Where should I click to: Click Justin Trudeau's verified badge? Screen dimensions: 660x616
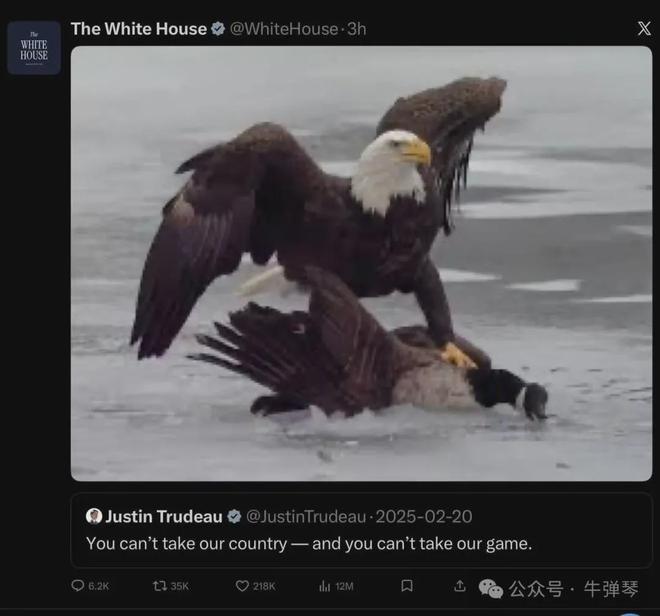[x=234, y=516]
